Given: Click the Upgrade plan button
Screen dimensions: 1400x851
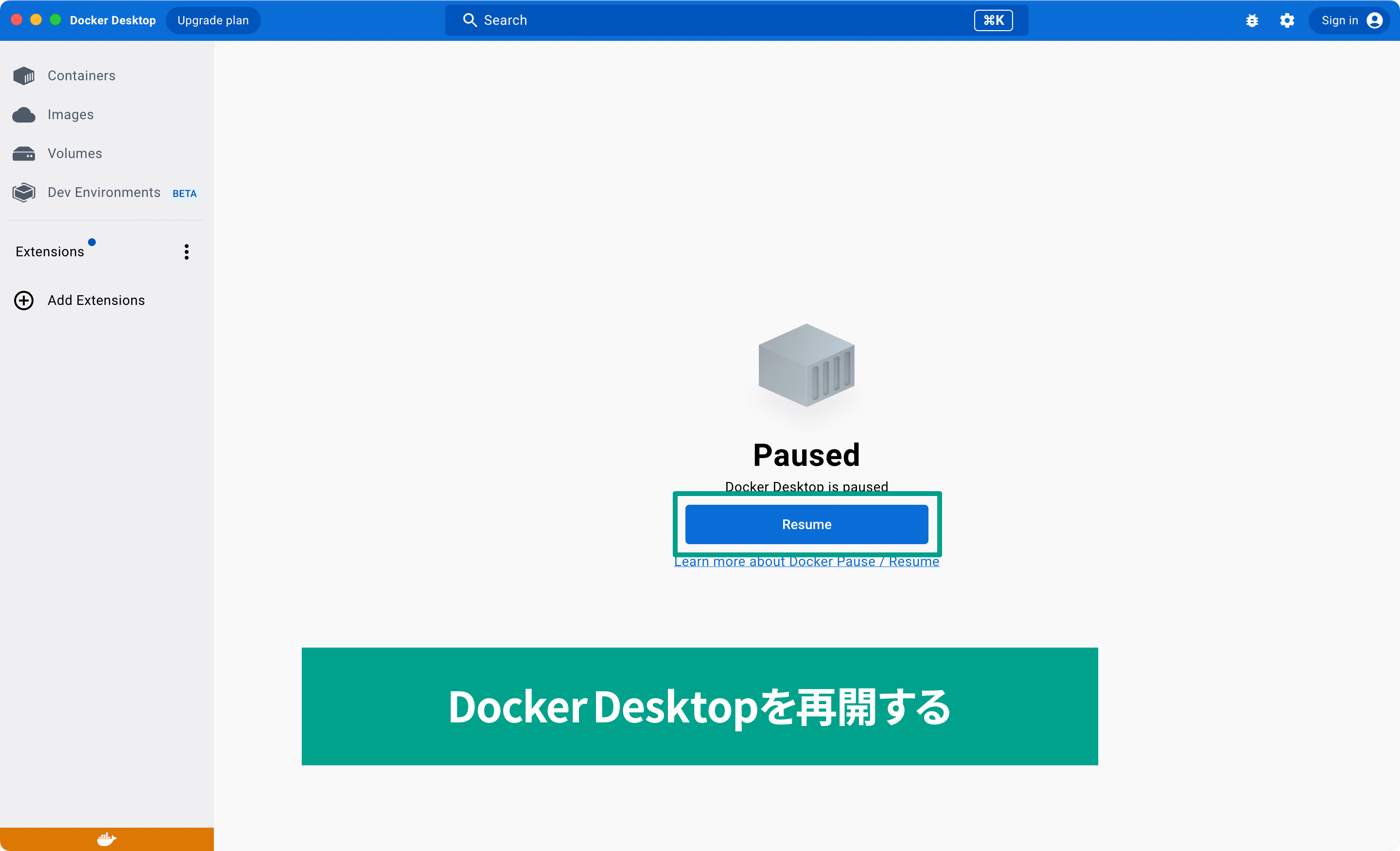Looking at the screenshot, I should point(213,20).
